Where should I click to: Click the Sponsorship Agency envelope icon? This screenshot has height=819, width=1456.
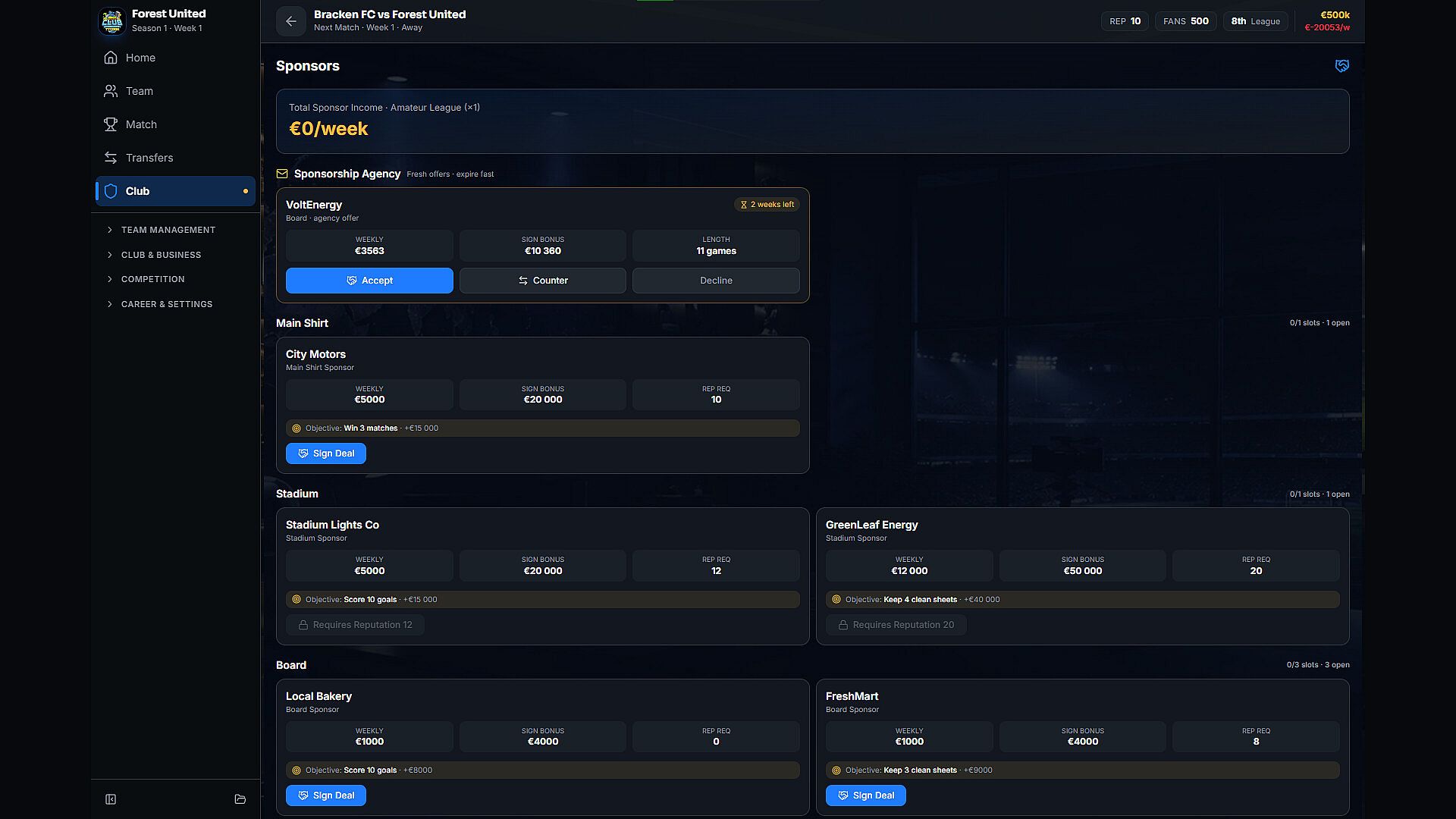coord(282,174)
